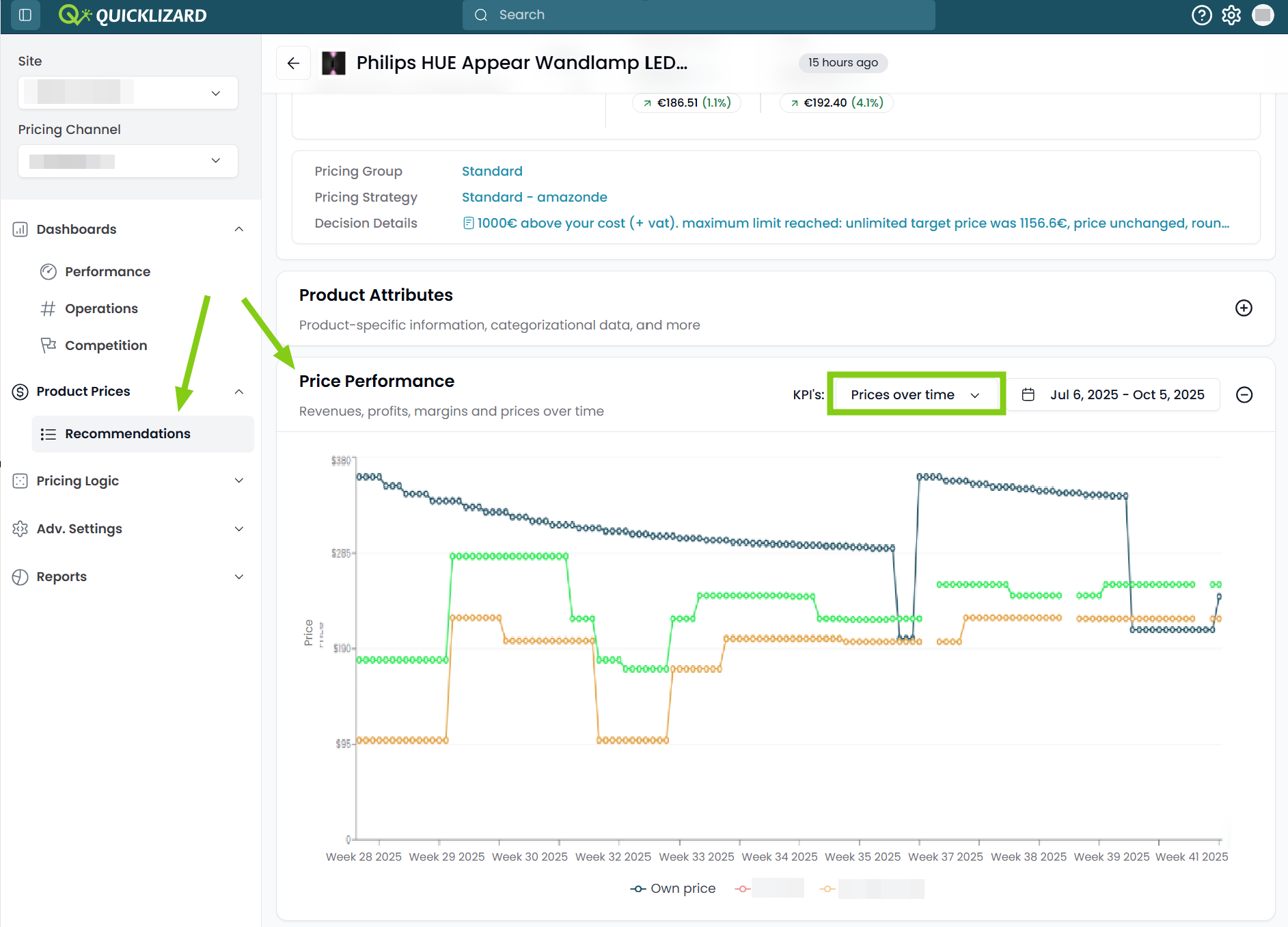This screenshot has width=1288, height=927.
Task: Click the Pricing Logic icon
Action: point(20,481)
